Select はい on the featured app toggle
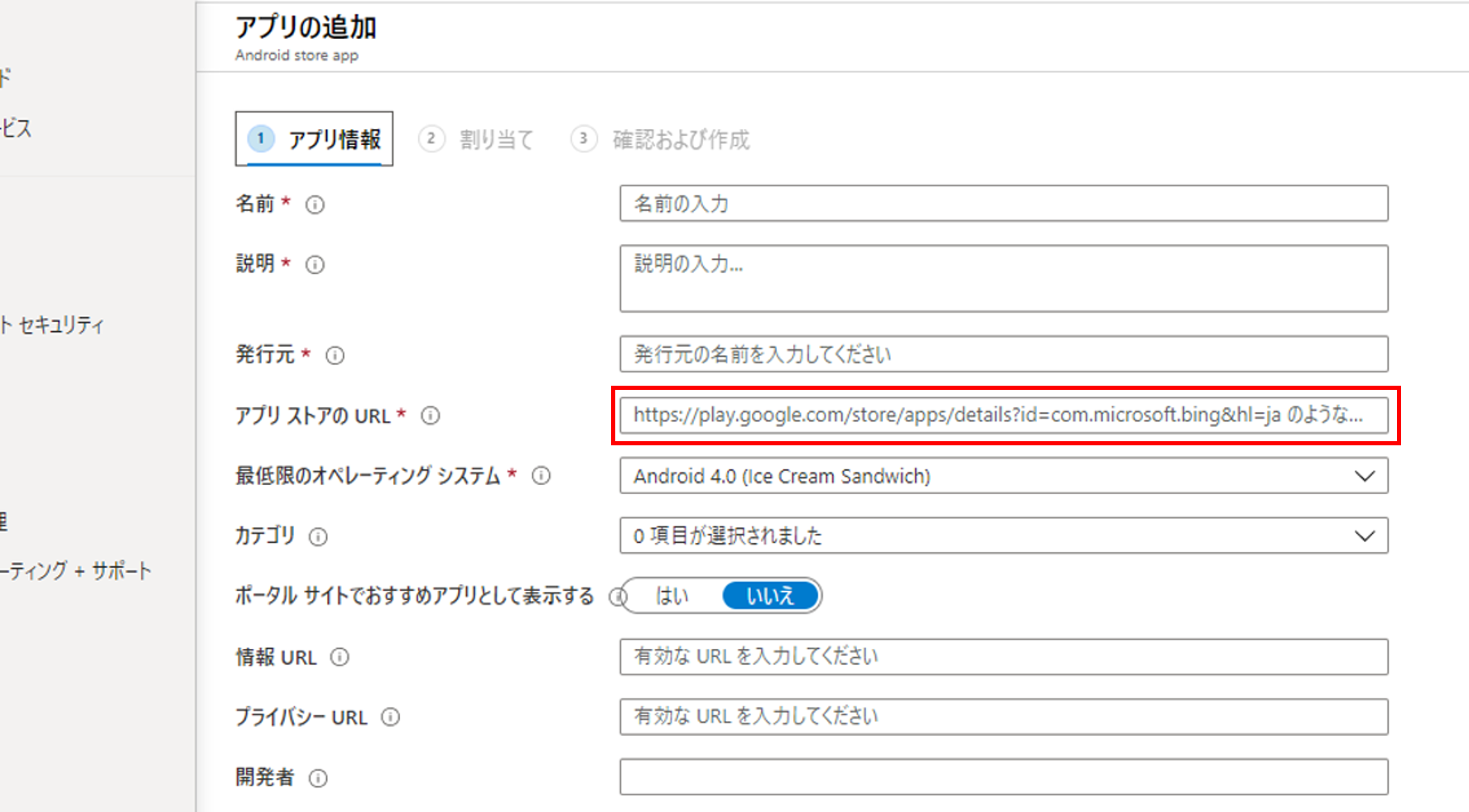 click(x=672, y=596)
